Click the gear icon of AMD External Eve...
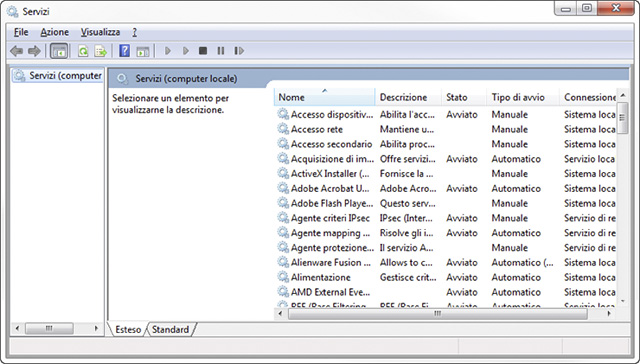Viewport: 640px width, 364px height. click(x=283, y=292)
